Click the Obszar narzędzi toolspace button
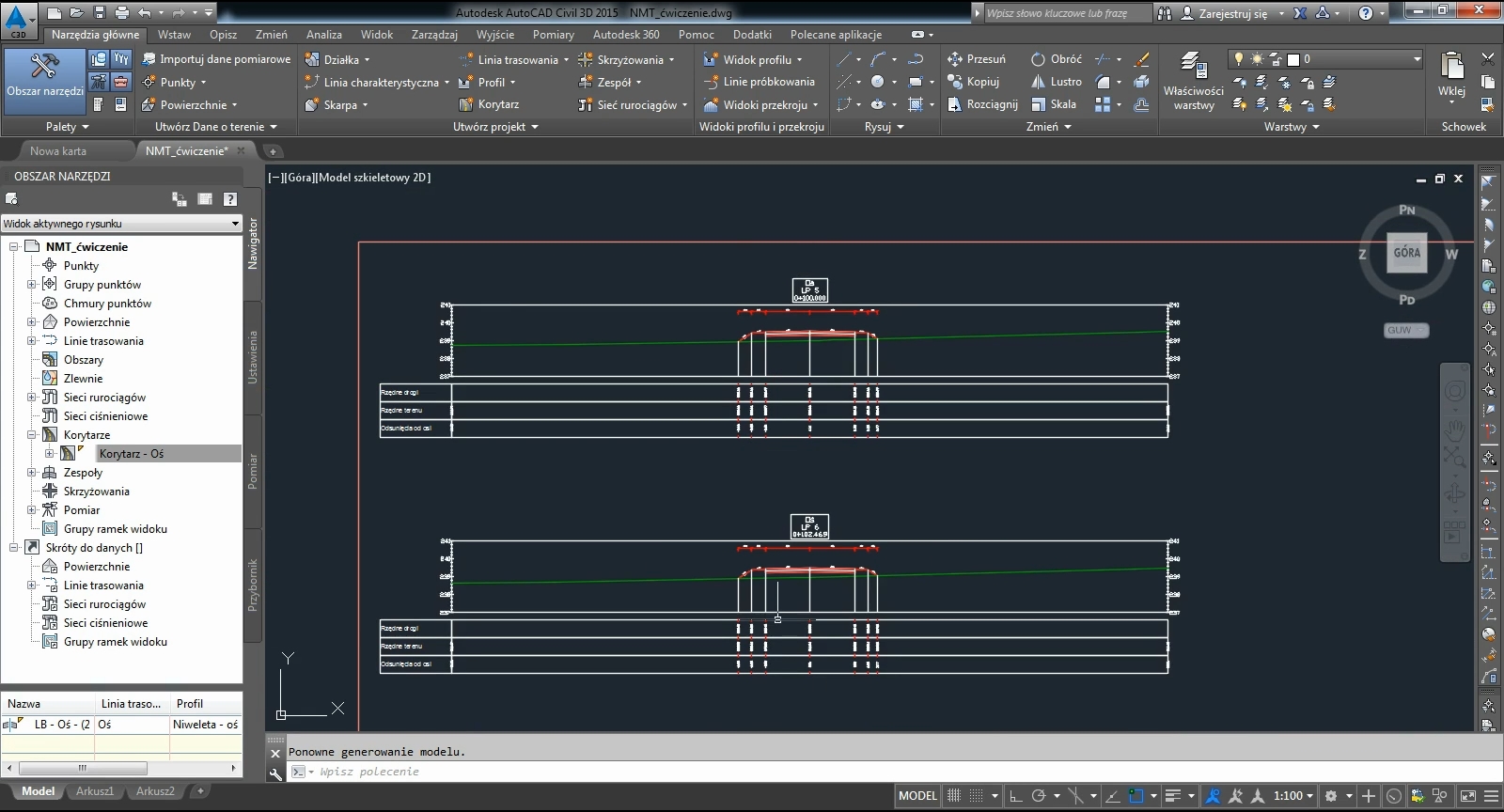The width and height of the screenshot is (1504, 812). tap(44, 75)
